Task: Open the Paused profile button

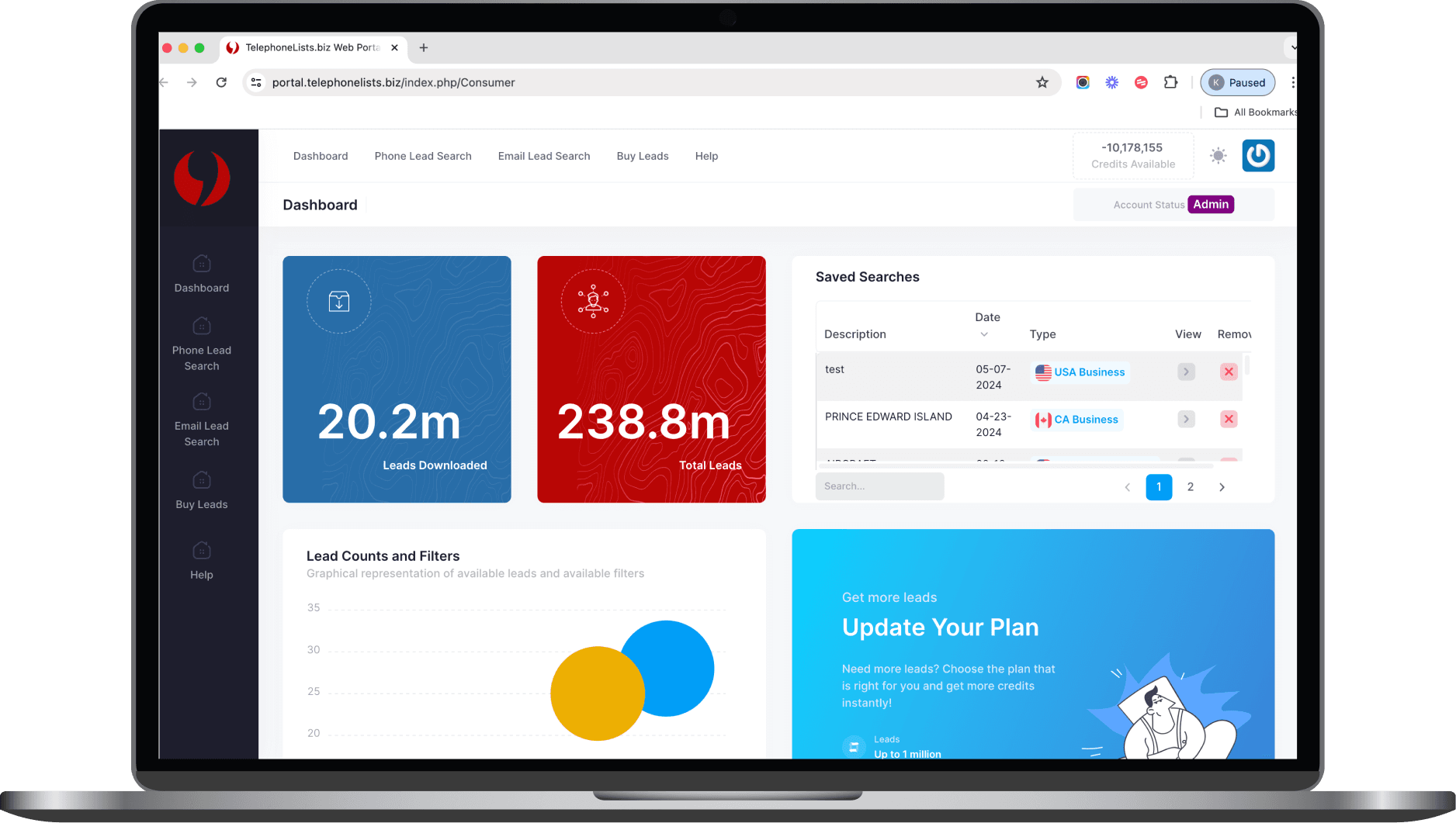Action: tap(1238, 82)
